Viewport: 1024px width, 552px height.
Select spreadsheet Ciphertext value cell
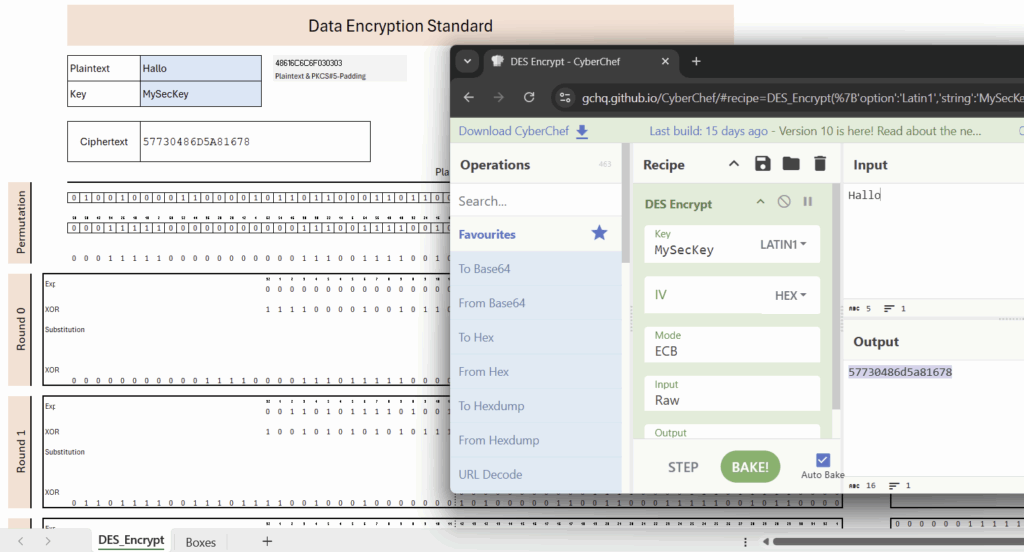tap(255, 142)
